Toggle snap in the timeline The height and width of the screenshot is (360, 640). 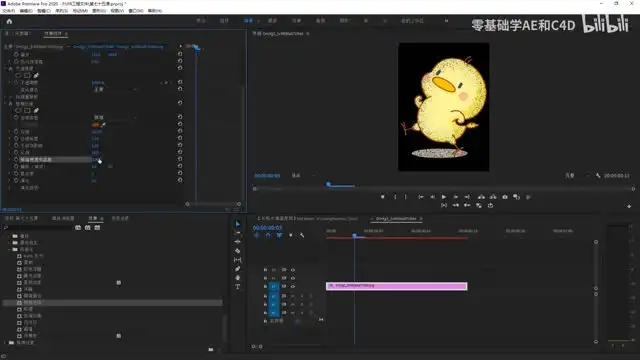[268, 235]
